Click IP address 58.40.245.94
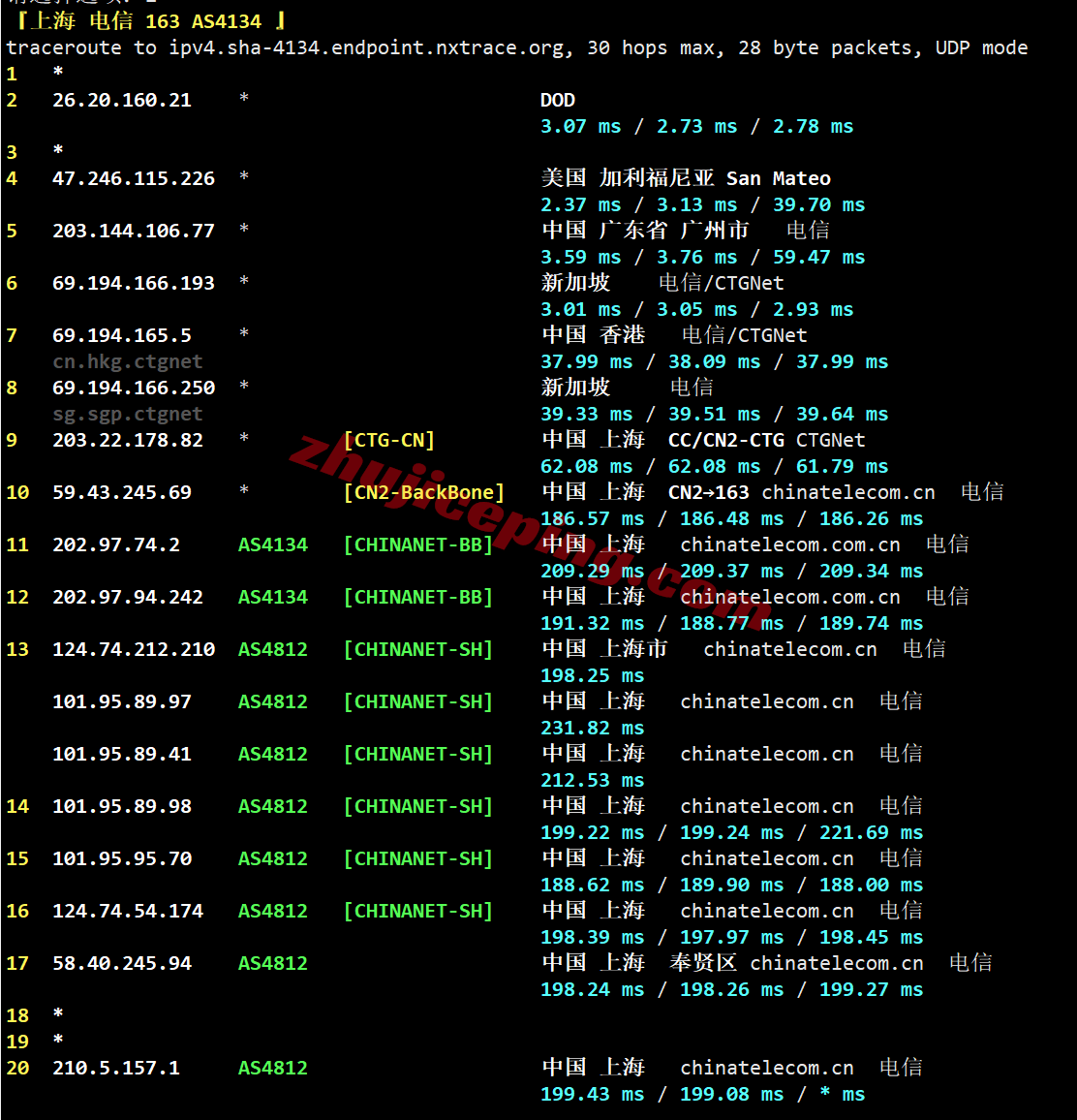 click(122, 964)
